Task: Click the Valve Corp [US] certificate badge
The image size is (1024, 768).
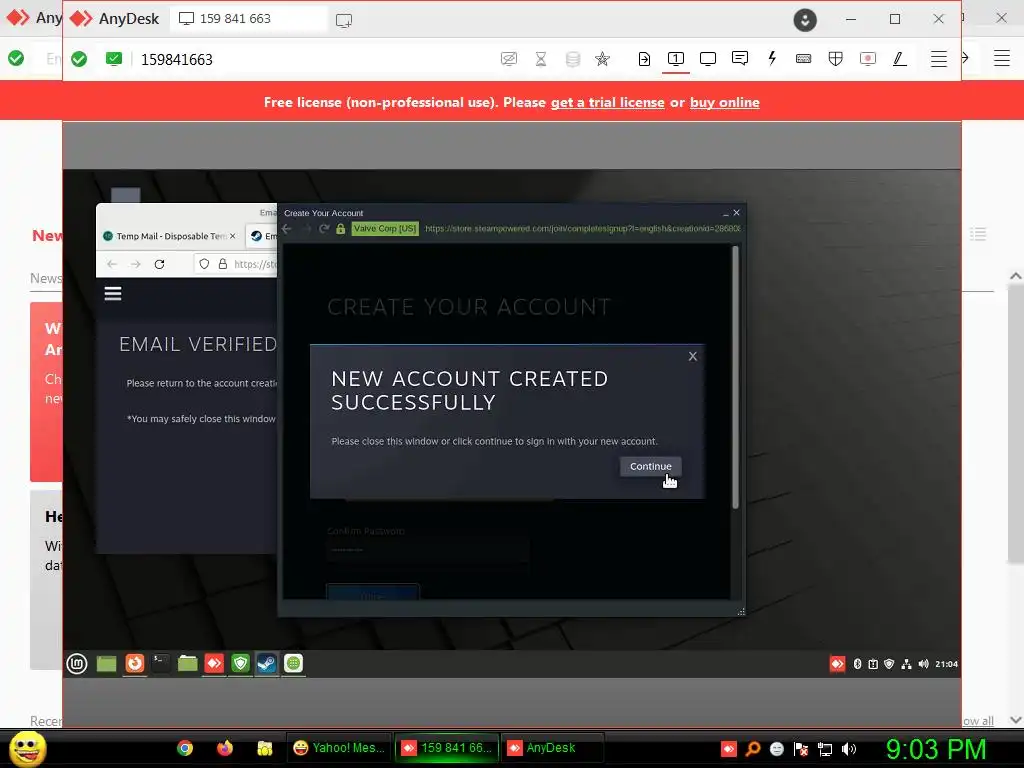Action: click(x=385, y=229)
